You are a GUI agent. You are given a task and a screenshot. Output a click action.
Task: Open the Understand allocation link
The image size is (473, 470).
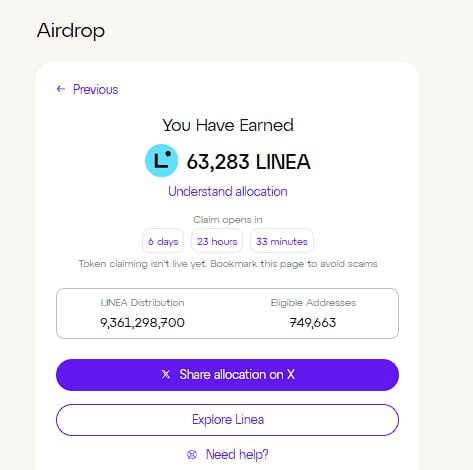coord(228,192)
